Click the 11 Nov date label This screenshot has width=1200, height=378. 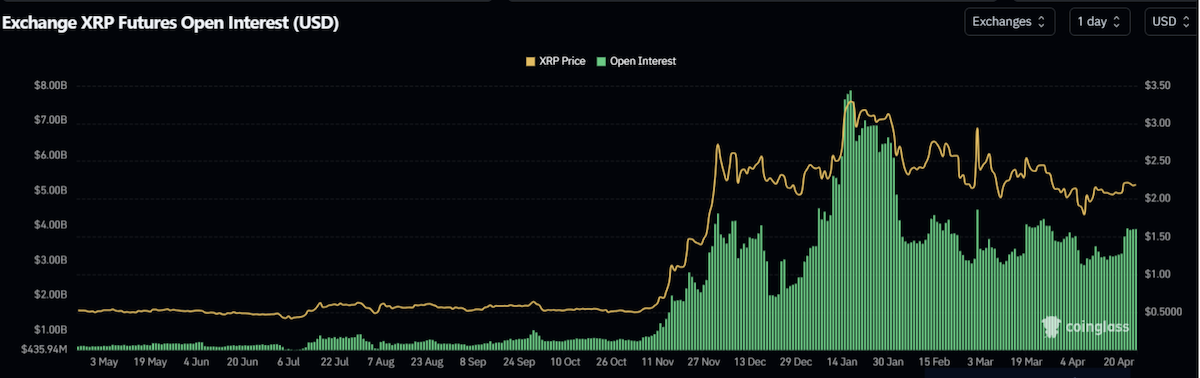(658, 362)
